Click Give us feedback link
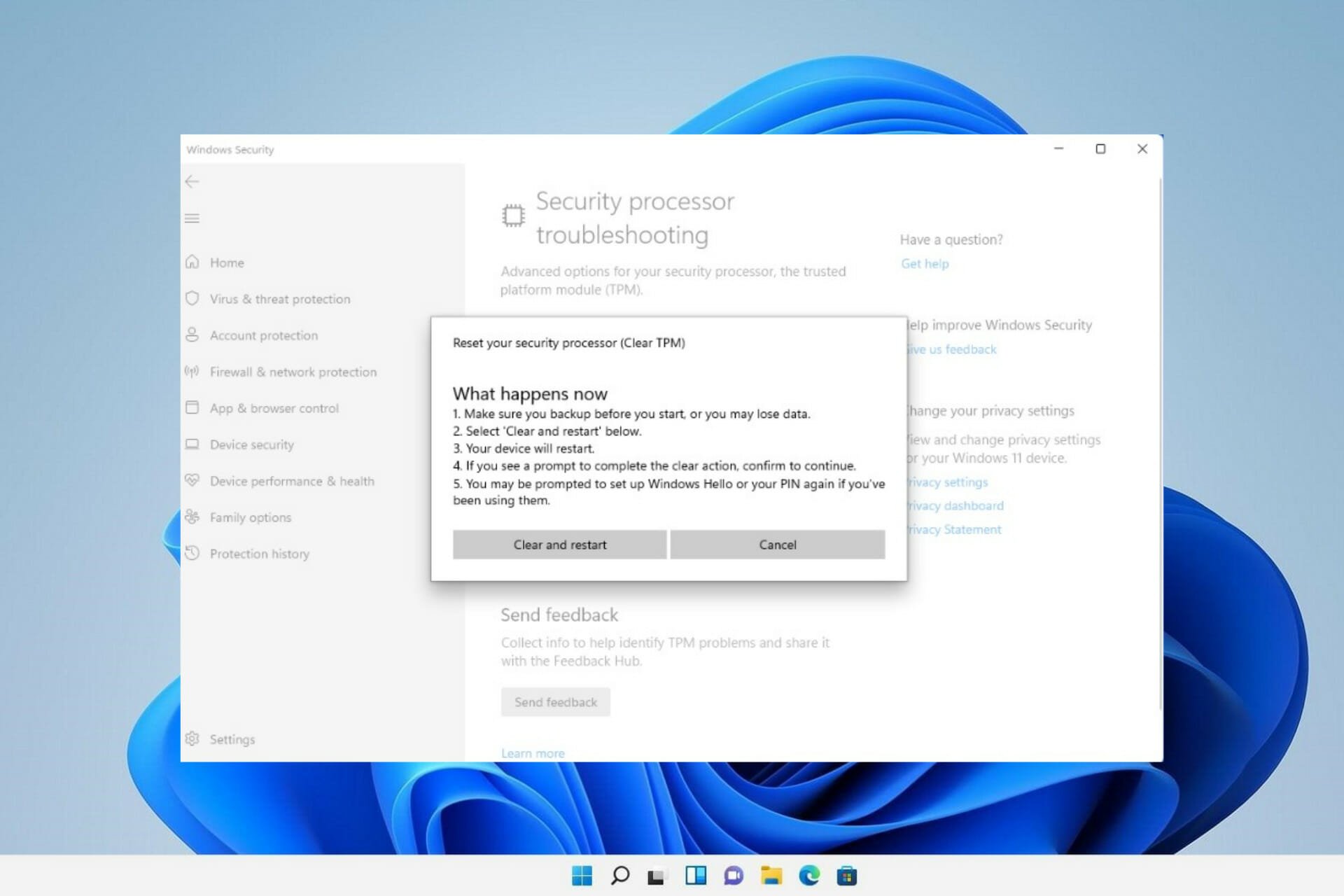The height and width of the screenshot is (896, 1344). point(951,349)
